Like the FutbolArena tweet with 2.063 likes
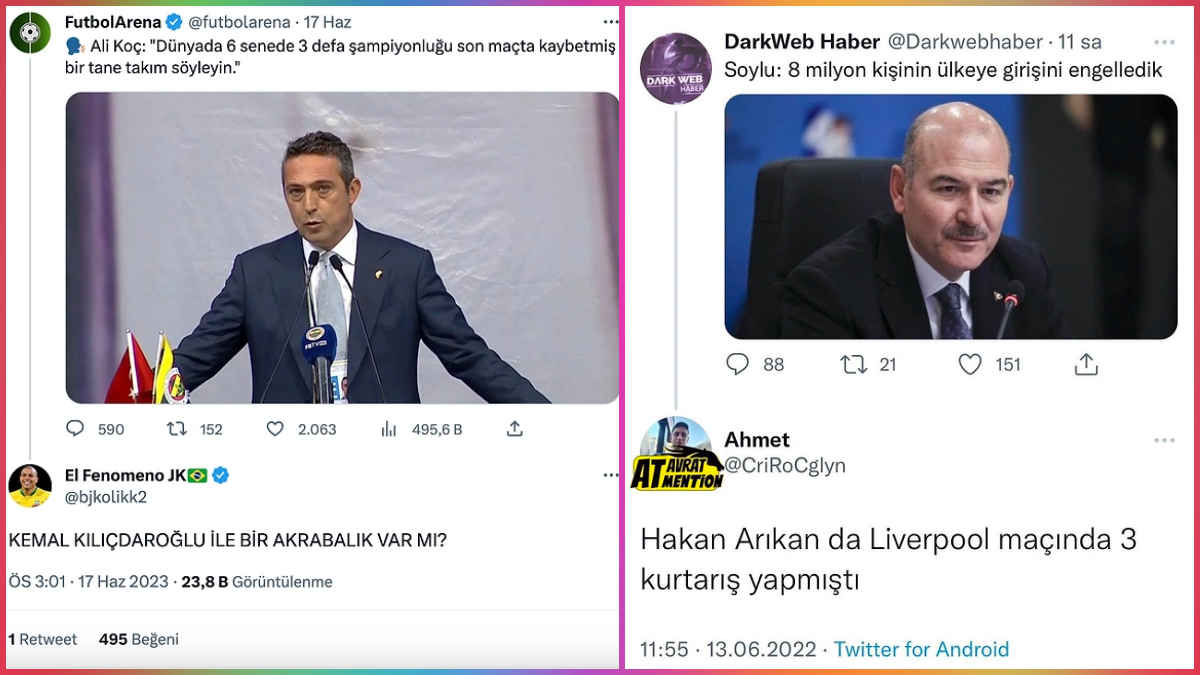The width and height of the screenshot is (1200, 675). 275,429
